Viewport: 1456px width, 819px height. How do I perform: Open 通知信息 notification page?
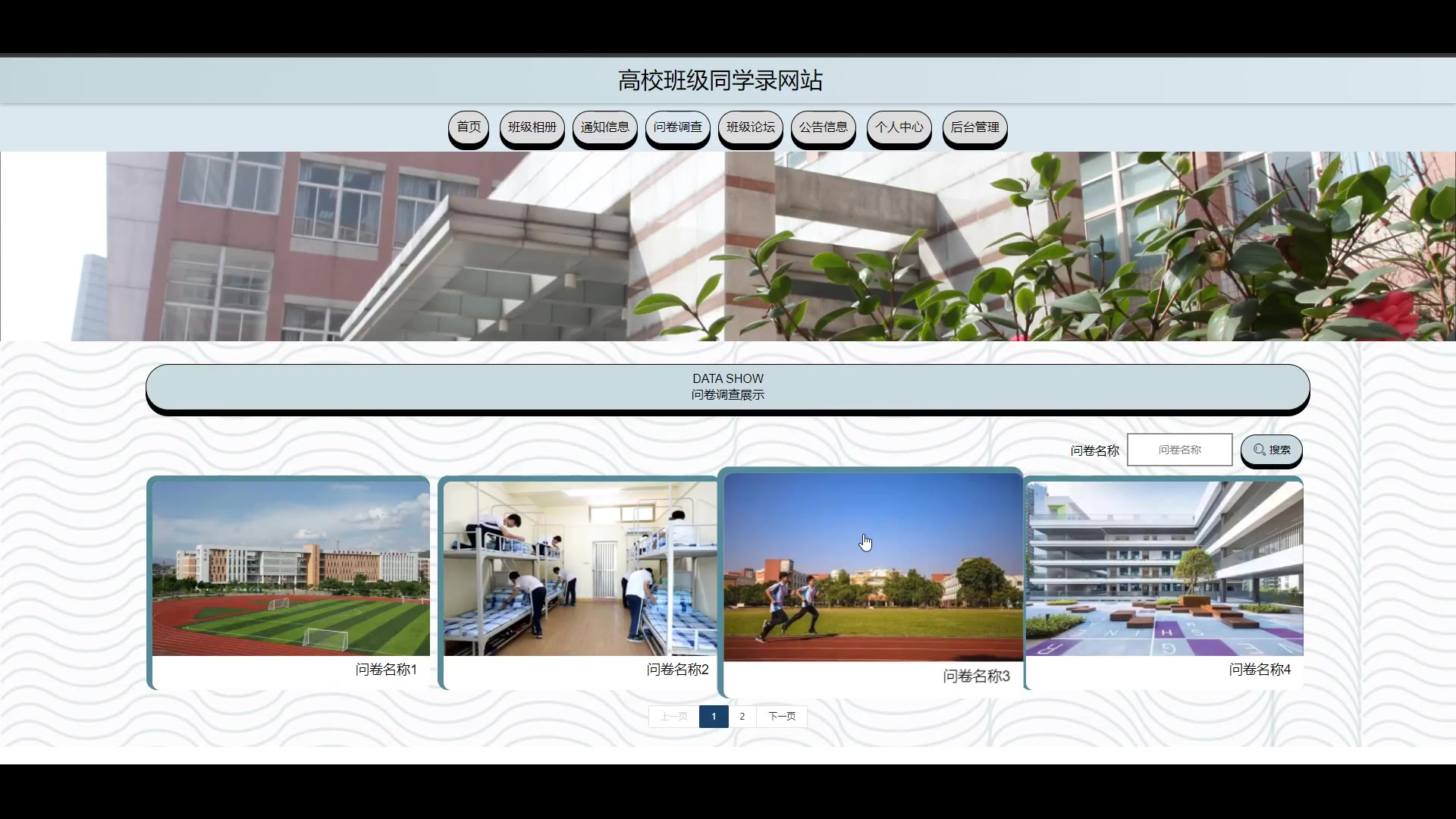pyautogui.click(x=605, y=127)
